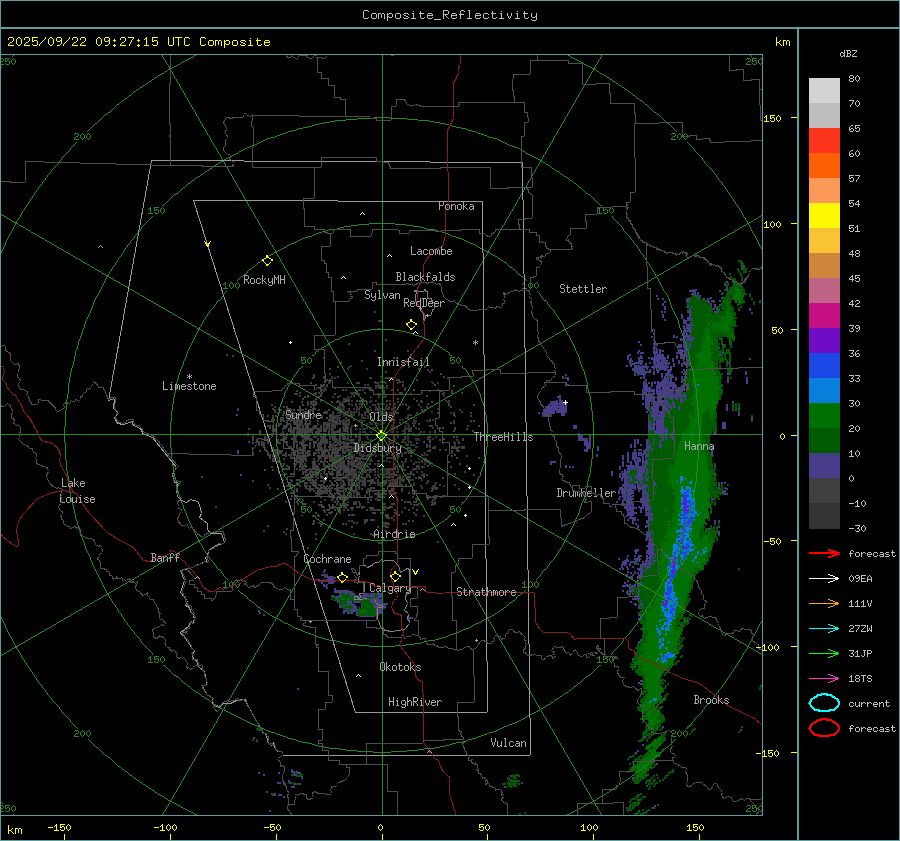Click the orange 111V arrow icon
The image size is (900, 841).
[824, 603]
